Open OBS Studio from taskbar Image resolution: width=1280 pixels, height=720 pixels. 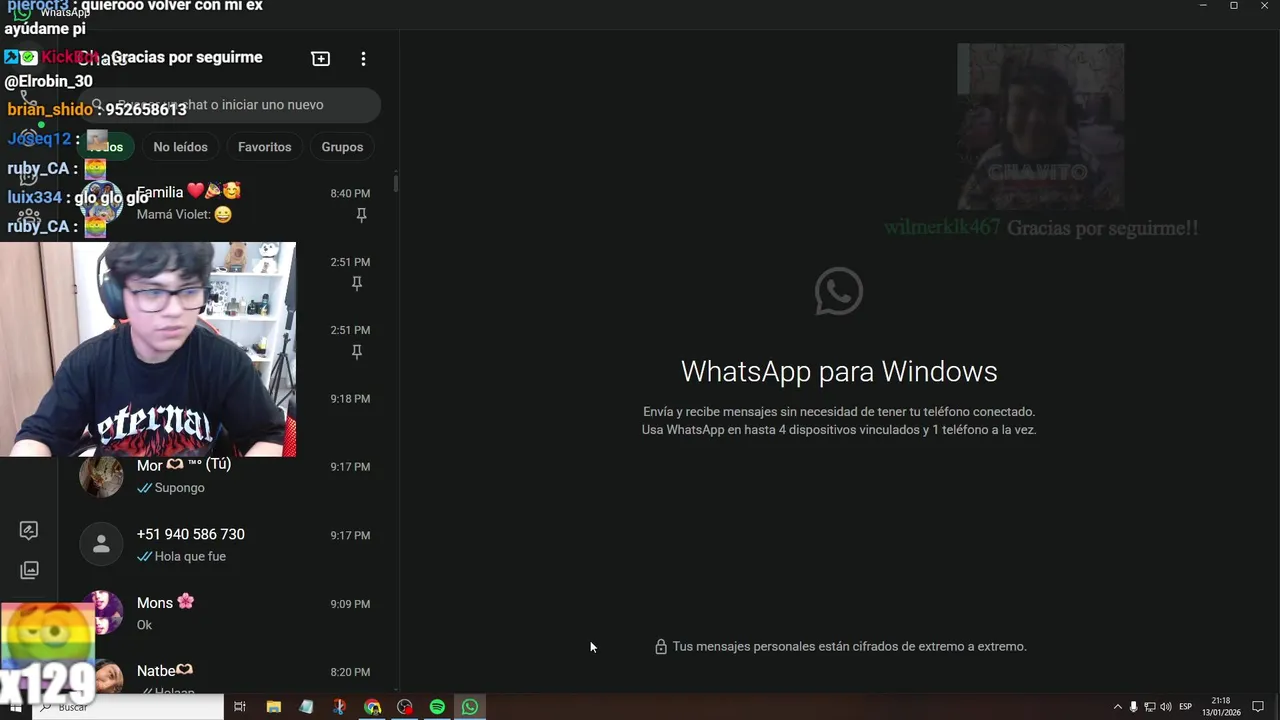coord(405,707)
